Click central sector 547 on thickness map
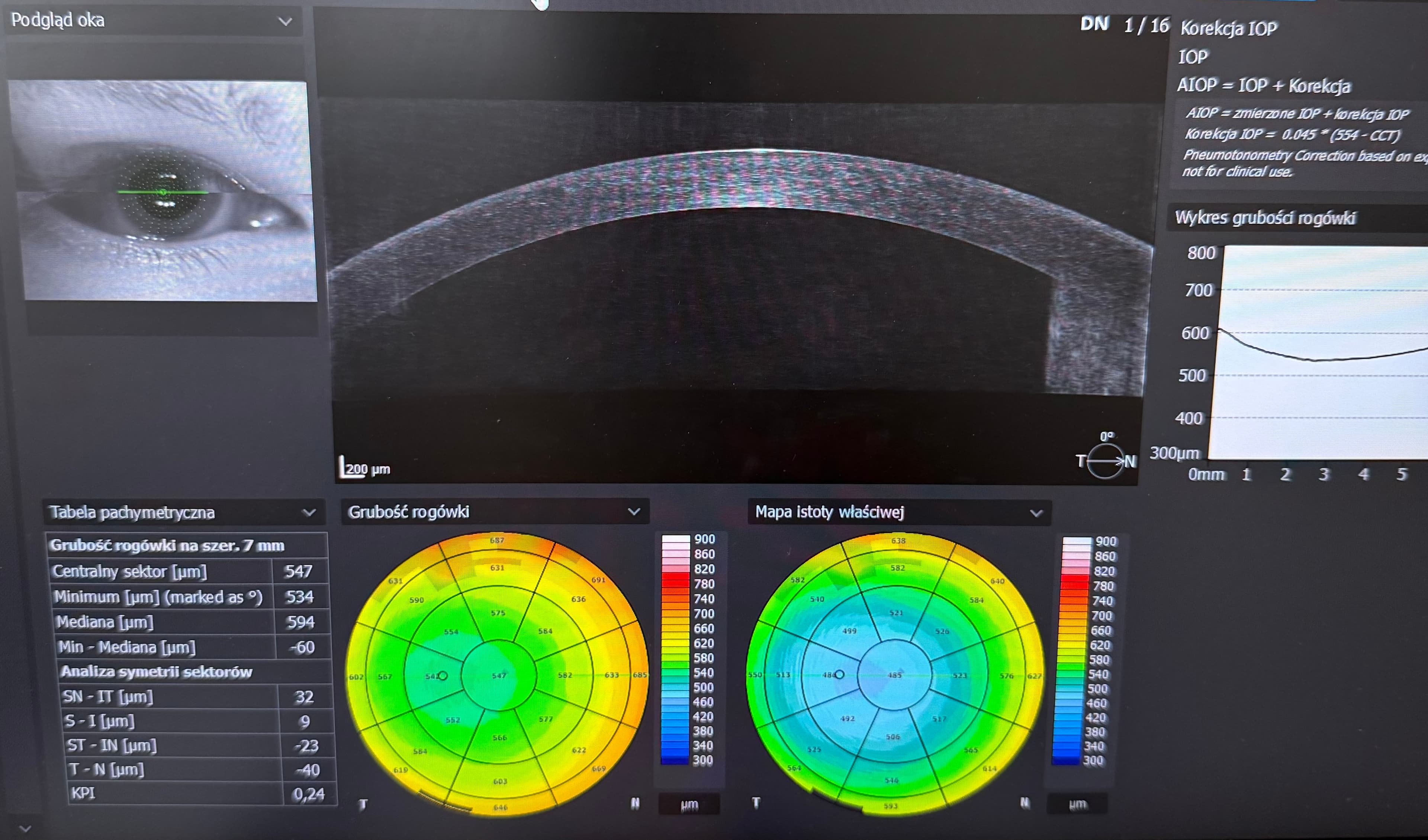 (499, 675)
